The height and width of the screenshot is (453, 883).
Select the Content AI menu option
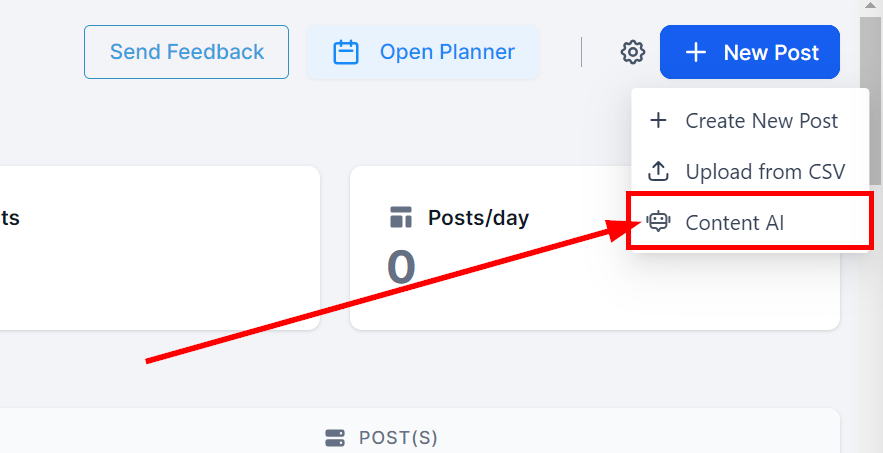(x=734, y=223)
